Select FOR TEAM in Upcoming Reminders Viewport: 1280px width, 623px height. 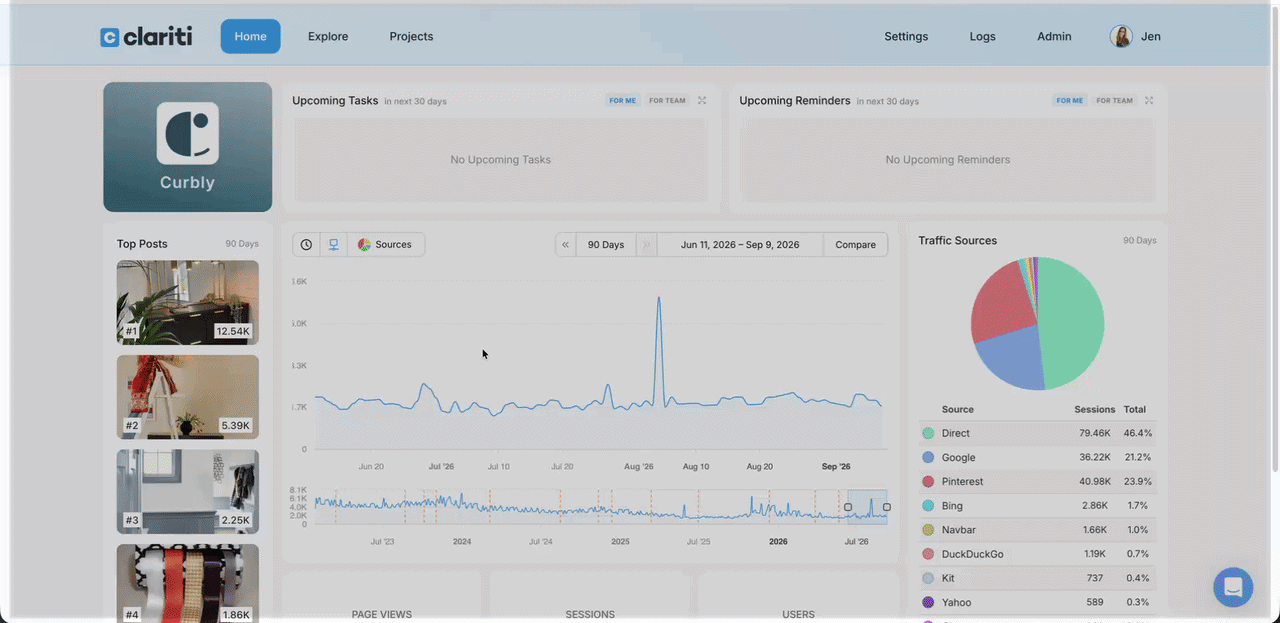[x=1114, y=100]
